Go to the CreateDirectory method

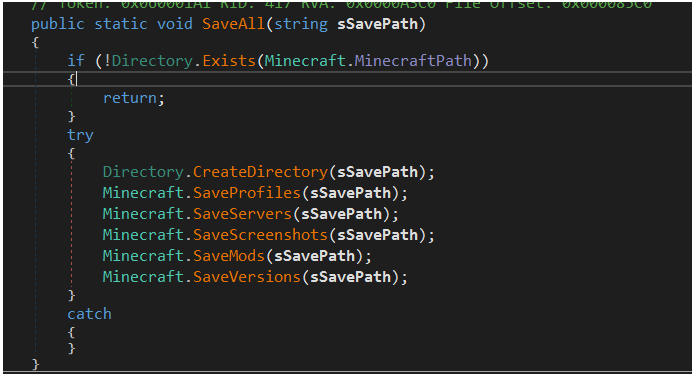click(260, 172)
